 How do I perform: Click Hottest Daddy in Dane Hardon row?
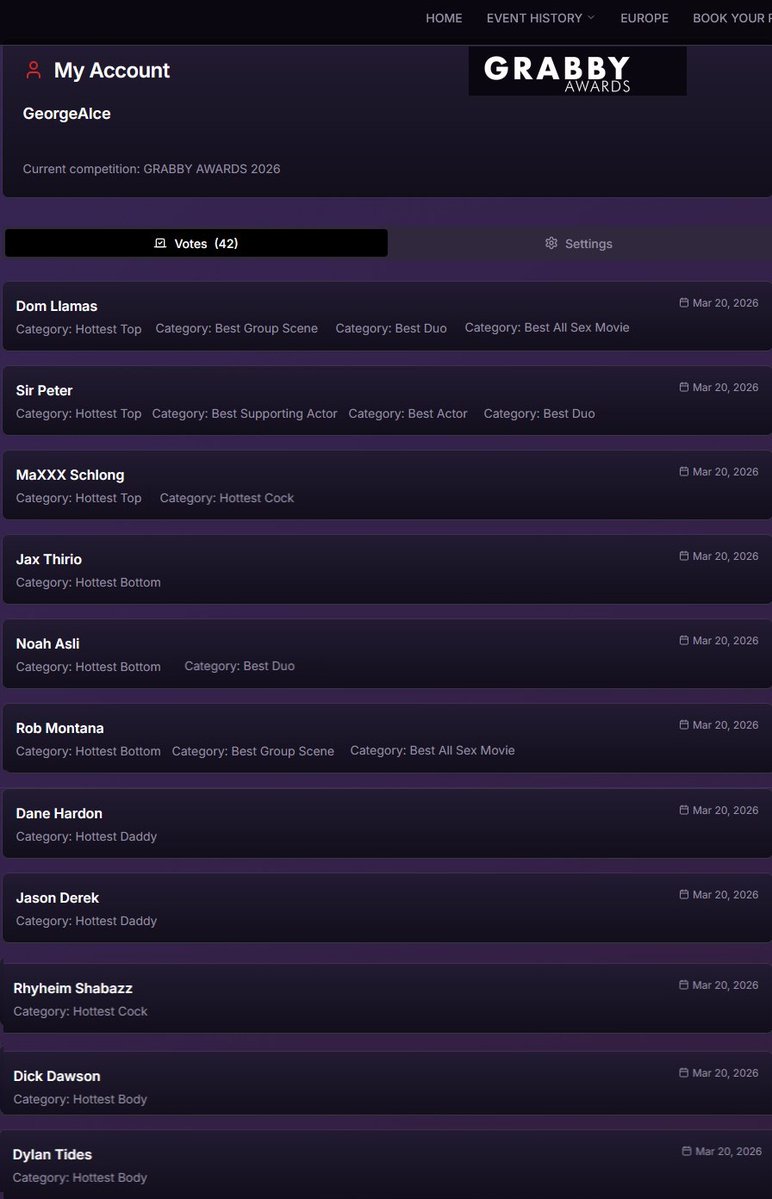point(86,837)
